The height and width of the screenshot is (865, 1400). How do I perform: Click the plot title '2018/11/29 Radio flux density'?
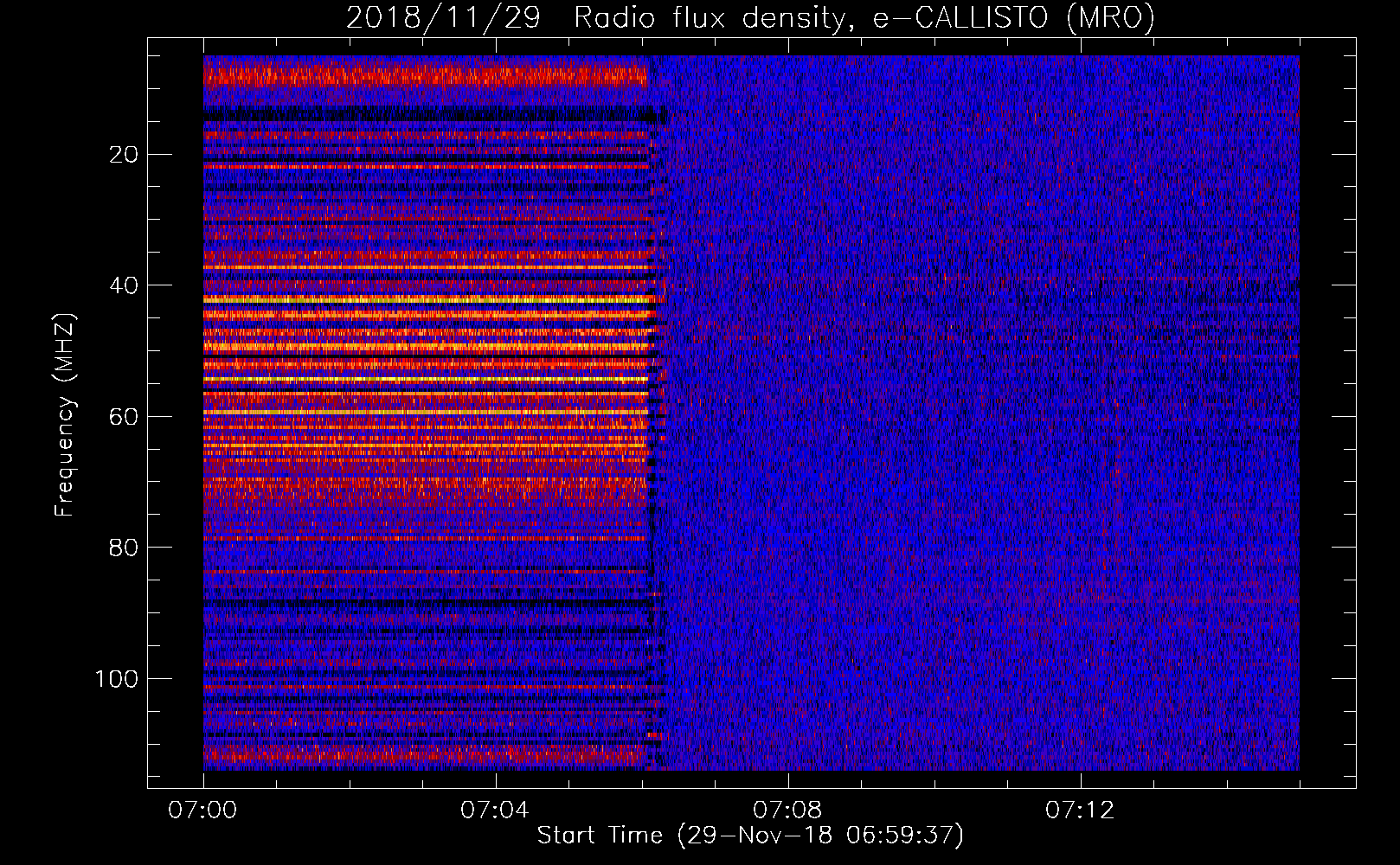(x=750, y=17)
